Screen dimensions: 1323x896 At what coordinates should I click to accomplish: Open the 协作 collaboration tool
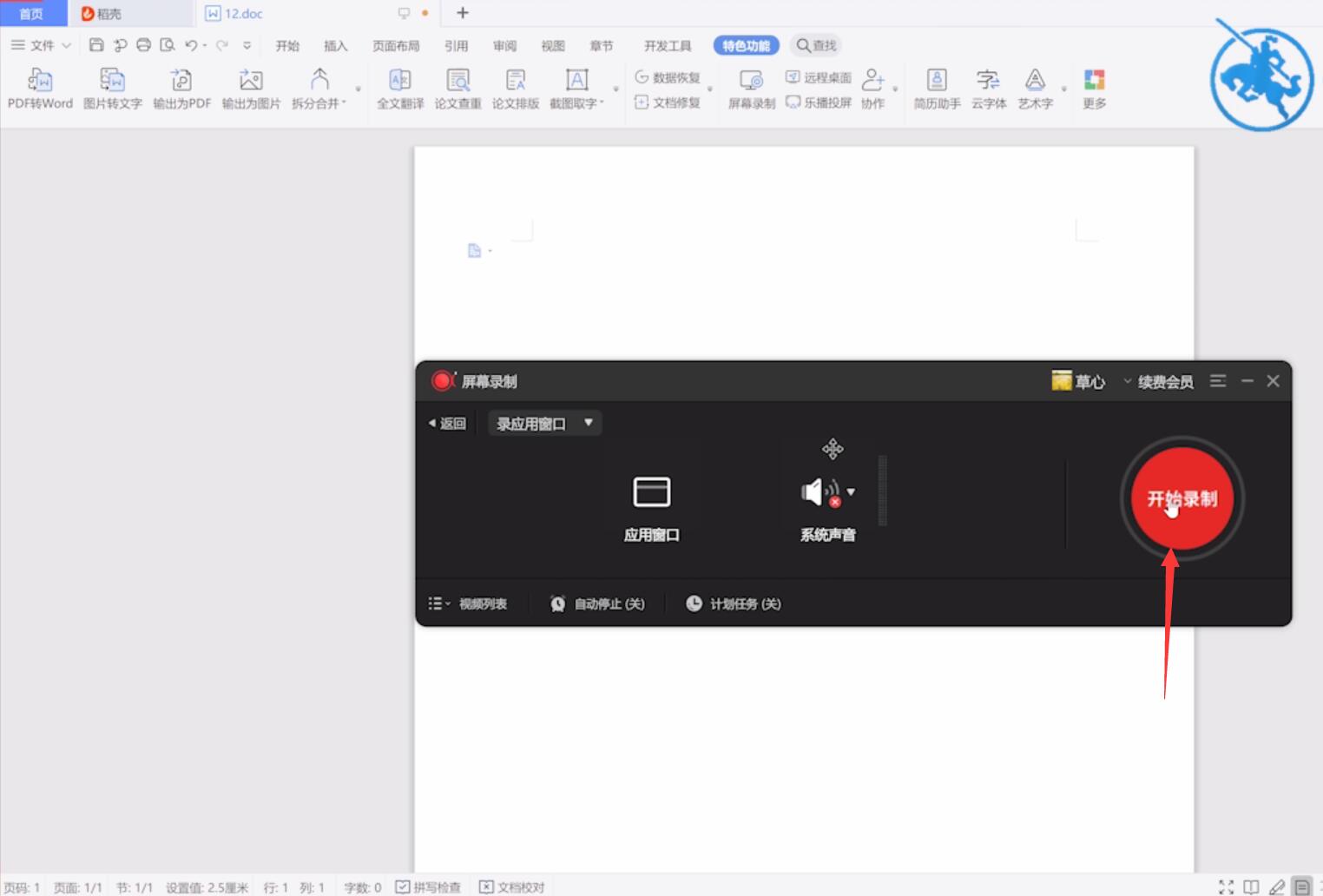point(873,89)
